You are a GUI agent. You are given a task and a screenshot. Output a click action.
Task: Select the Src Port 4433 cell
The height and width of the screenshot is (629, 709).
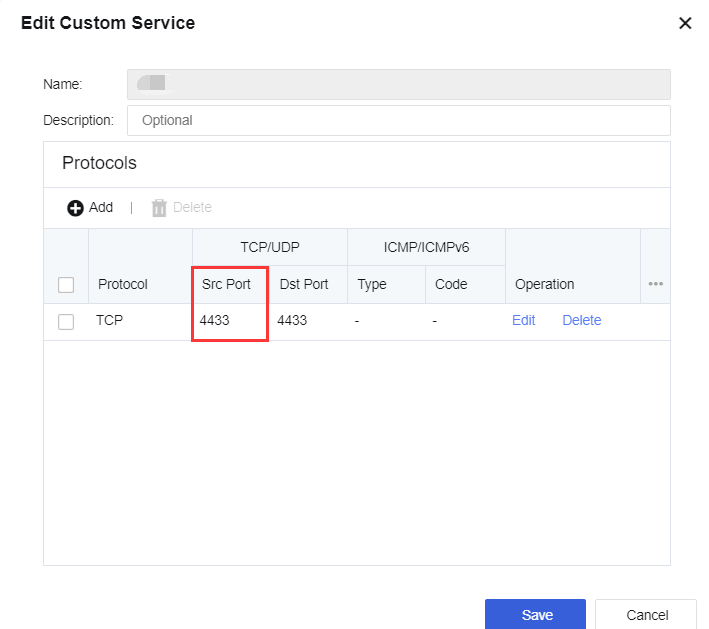(216, 321)
